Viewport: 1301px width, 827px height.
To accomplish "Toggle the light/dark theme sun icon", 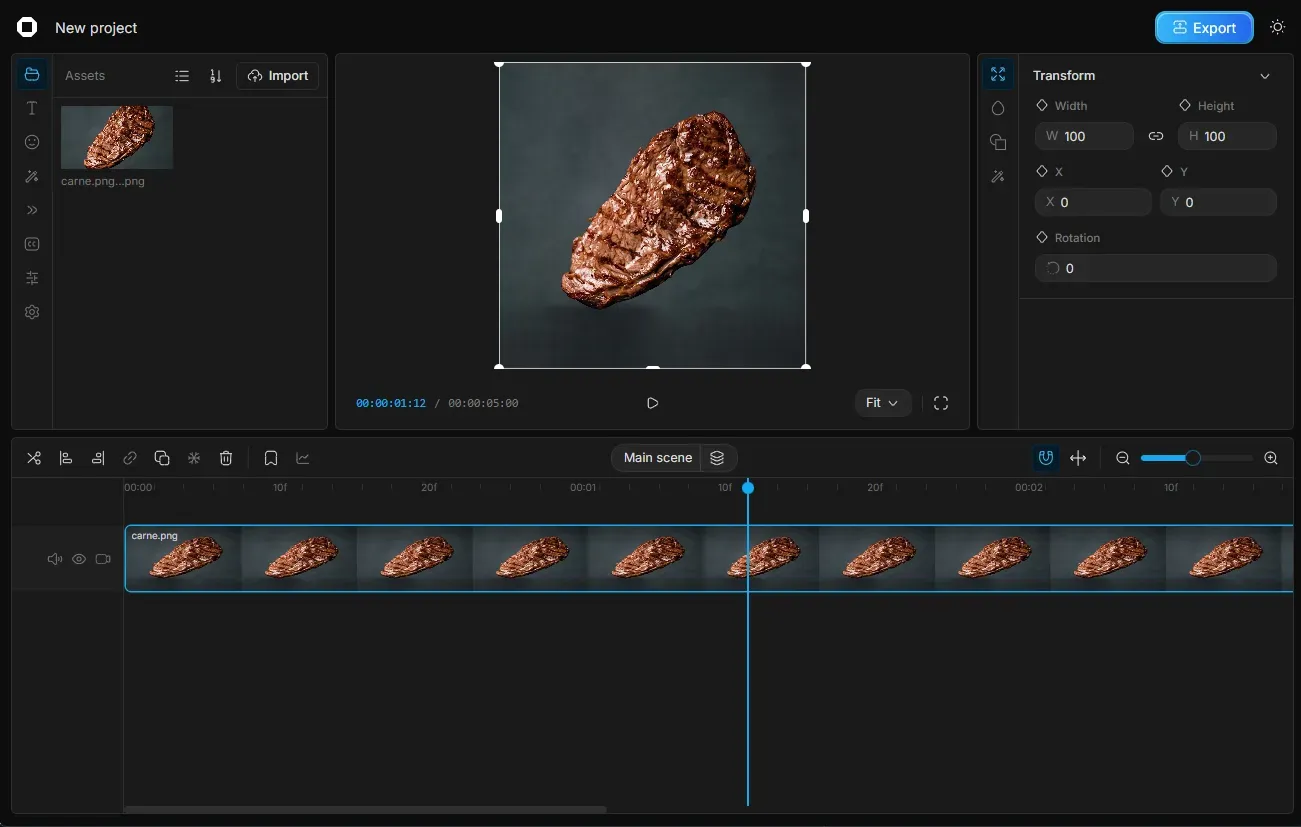I will (1277, 28).
